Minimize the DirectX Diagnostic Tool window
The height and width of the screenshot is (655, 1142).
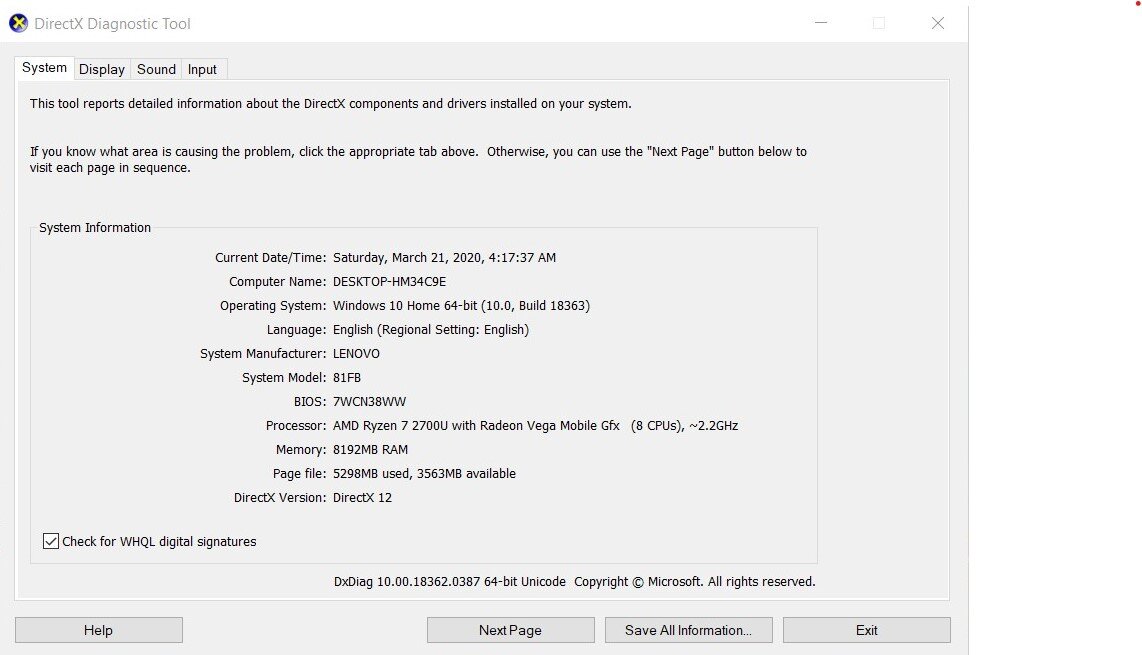821,23
